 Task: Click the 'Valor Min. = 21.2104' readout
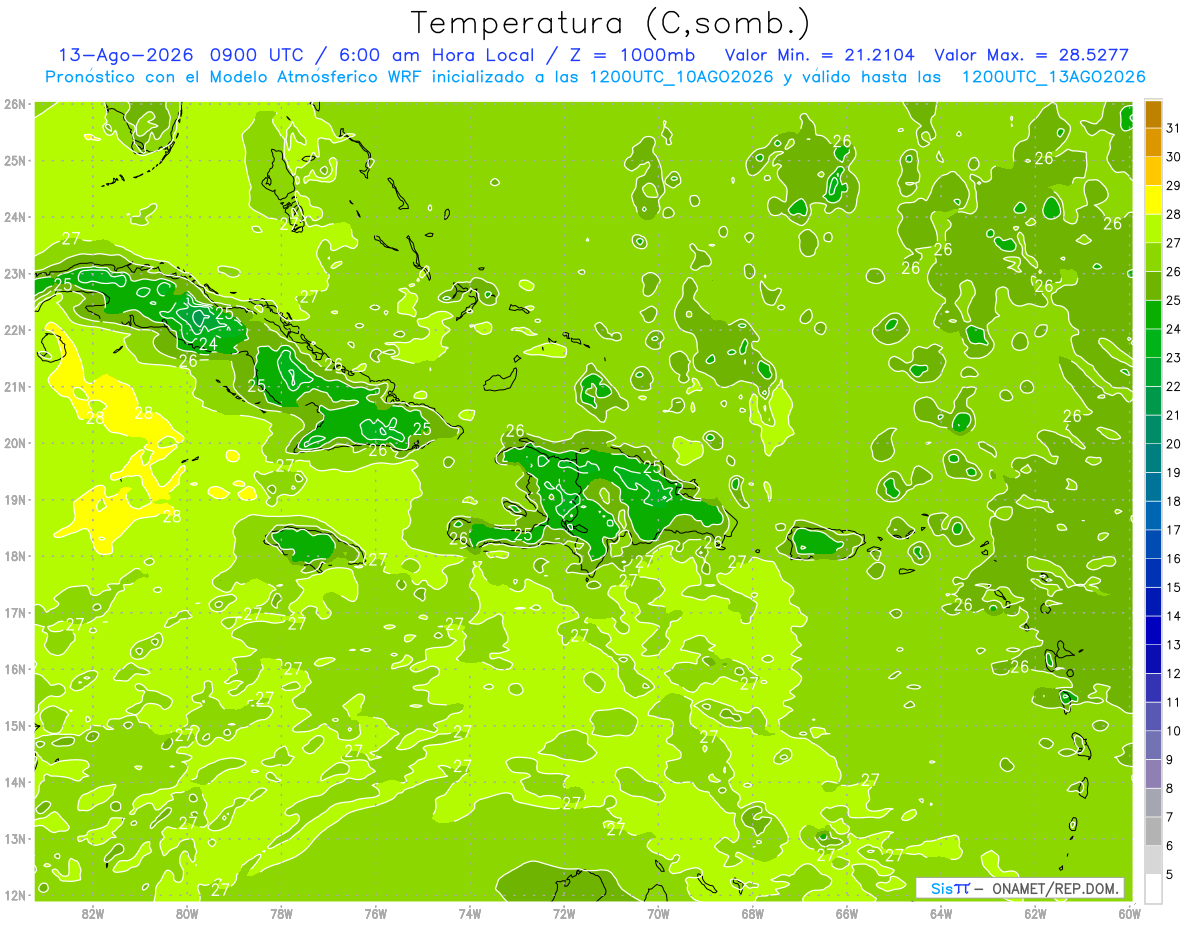point(820,55)
